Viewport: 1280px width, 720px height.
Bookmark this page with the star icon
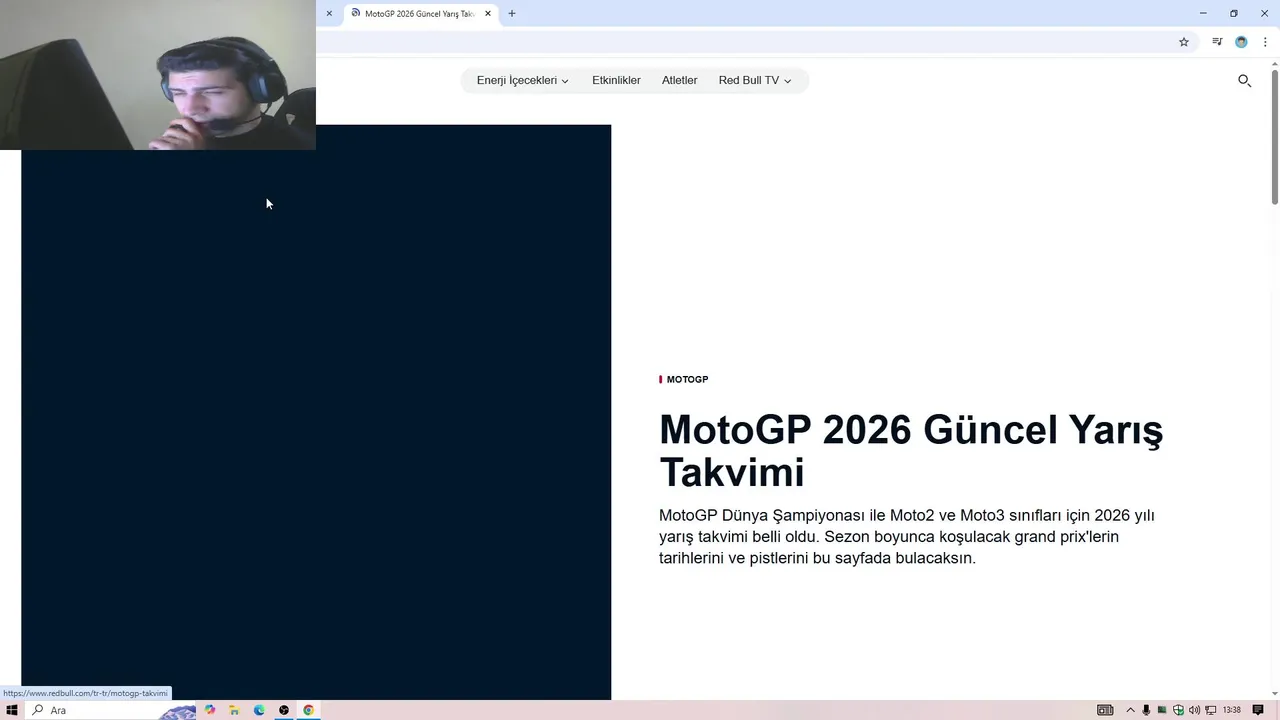pos(1184,42)
